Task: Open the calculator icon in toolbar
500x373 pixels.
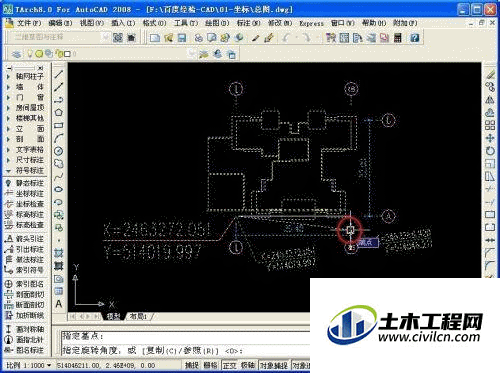Action: click(398, 38)
